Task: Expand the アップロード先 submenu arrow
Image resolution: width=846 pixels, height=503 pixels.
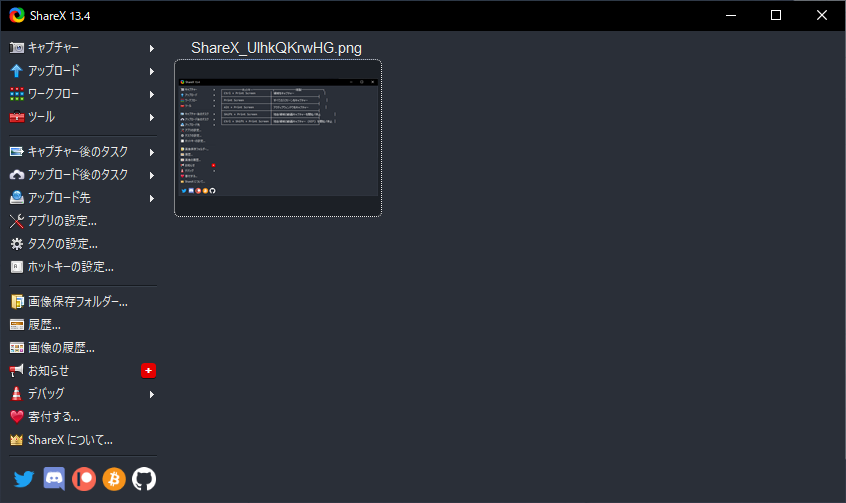Action: pos(152,199)
